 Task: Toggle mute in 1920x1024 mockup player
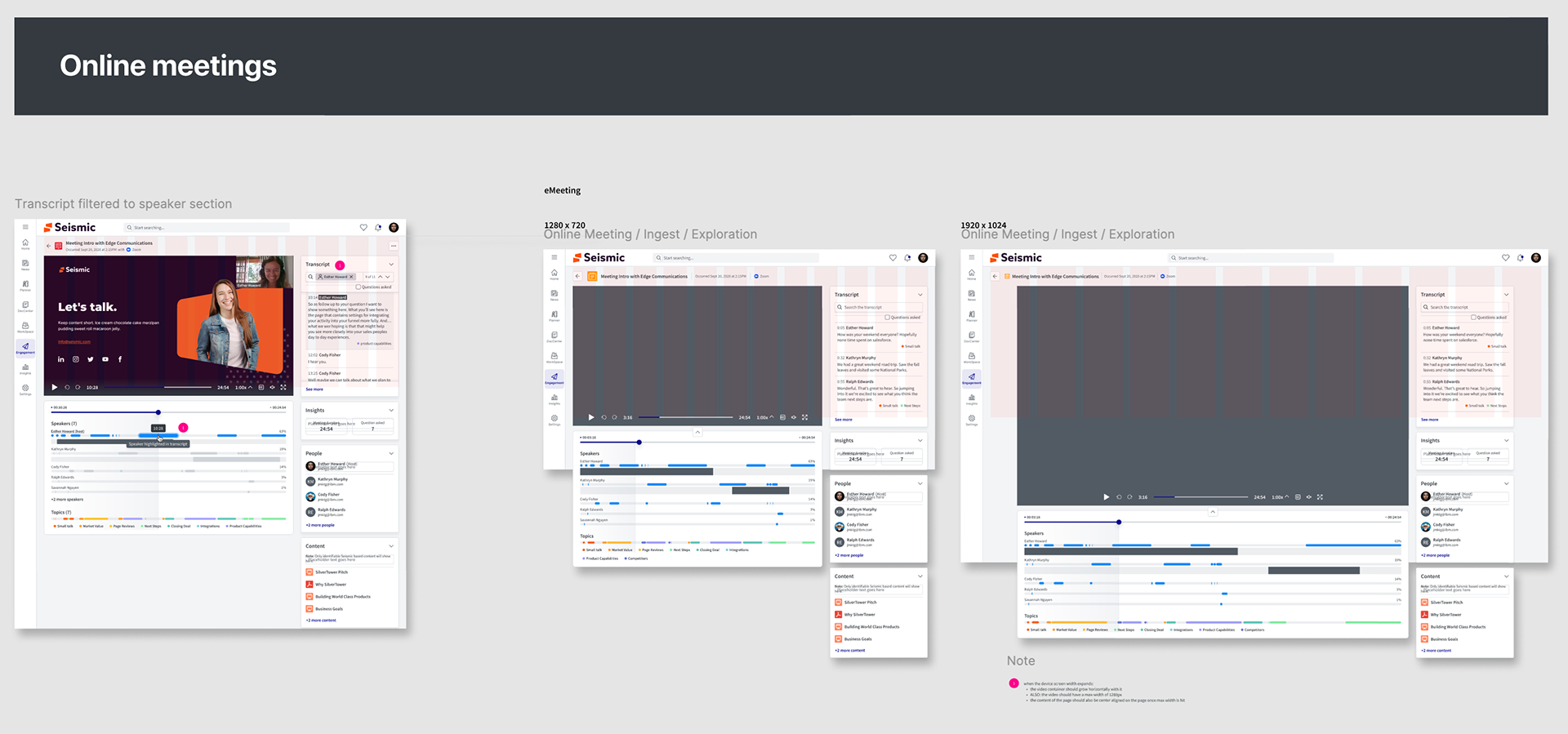click(1308, 496)
